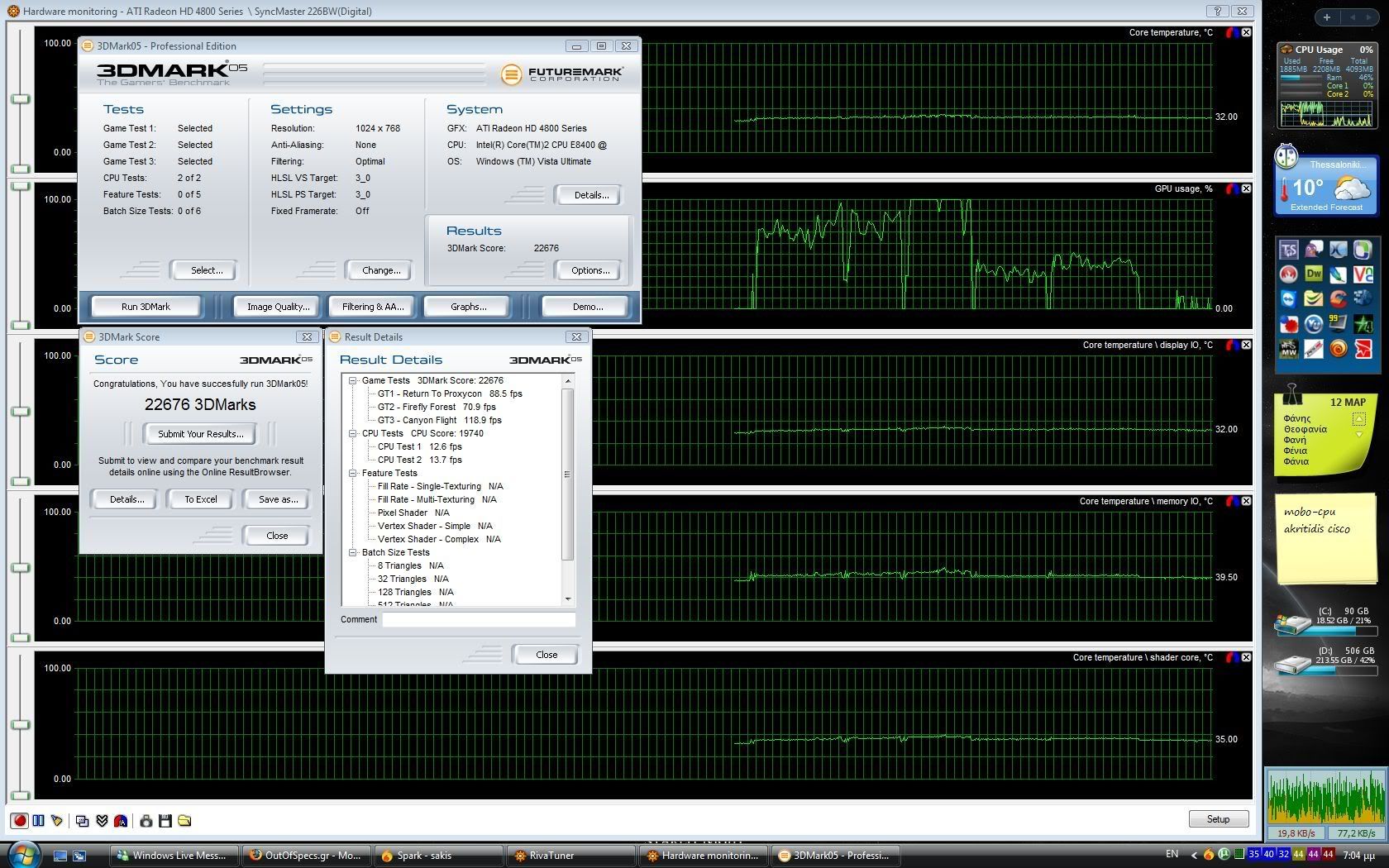
Task: Save the log with the floppy disk icon
Action: click(x=165, y=821)
